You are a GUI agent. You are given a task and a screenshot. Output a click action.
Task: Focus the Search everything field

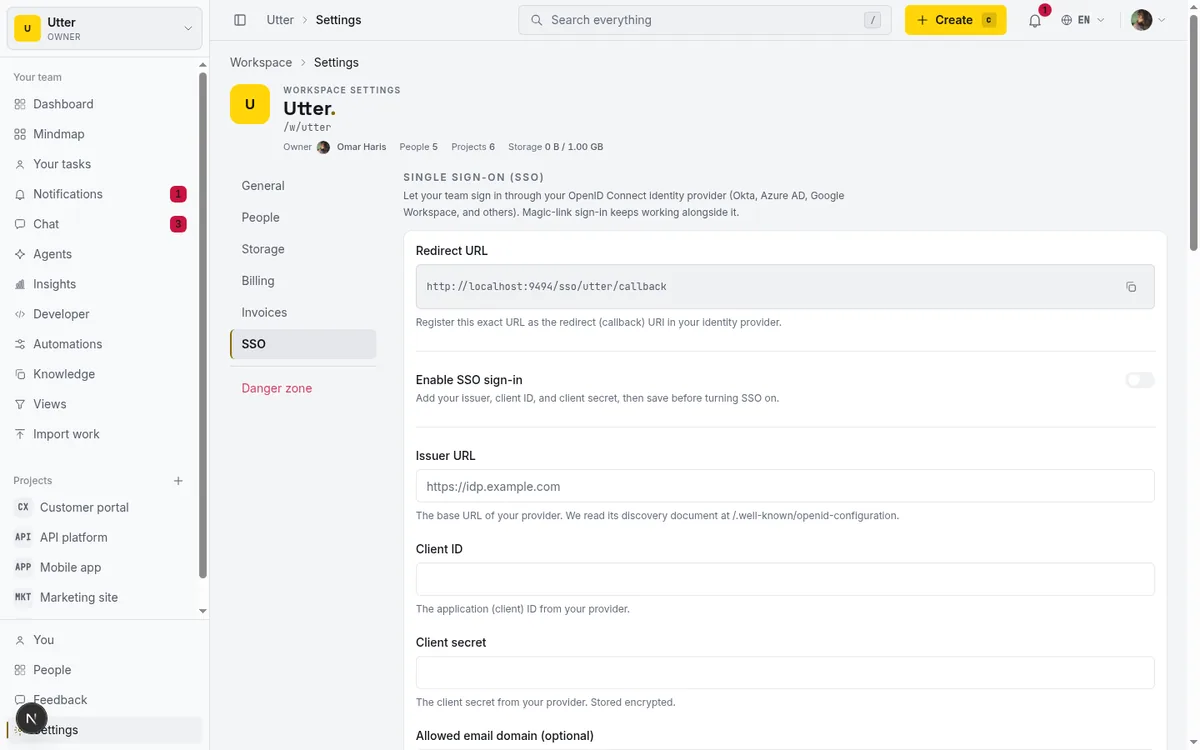tap(705, 20)
